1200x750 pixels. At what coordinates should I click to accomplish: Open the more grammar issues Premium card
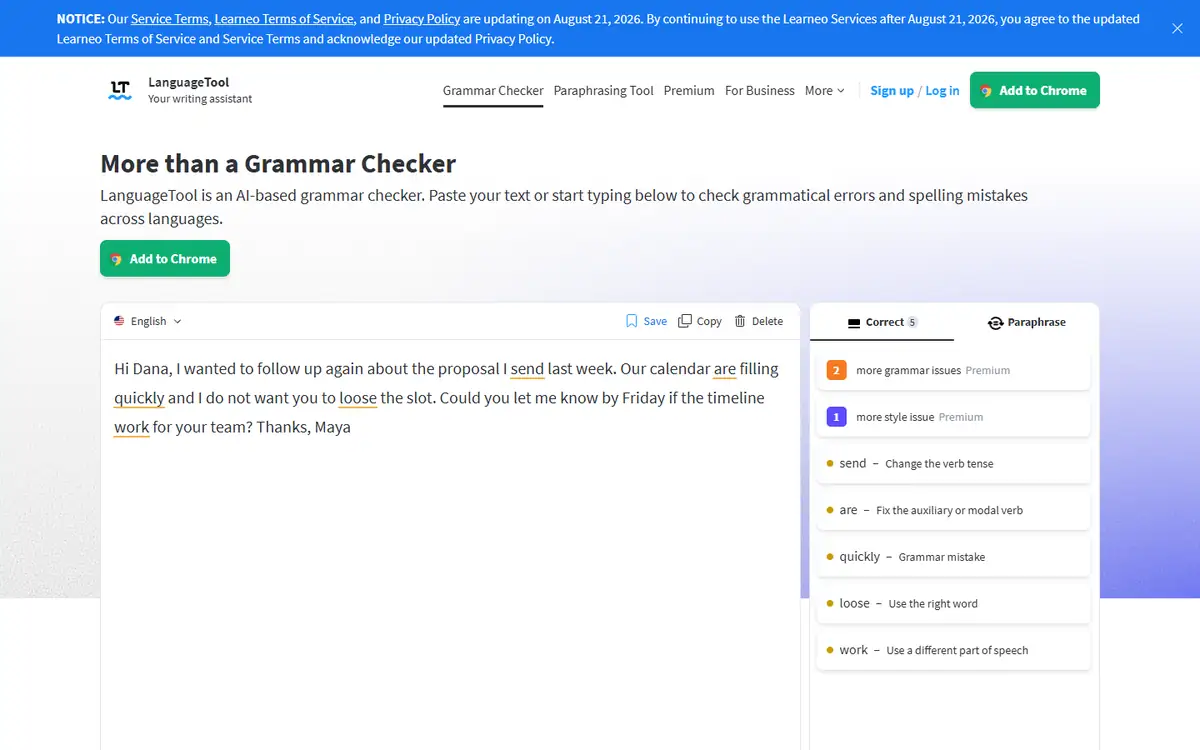coord(953,370)
